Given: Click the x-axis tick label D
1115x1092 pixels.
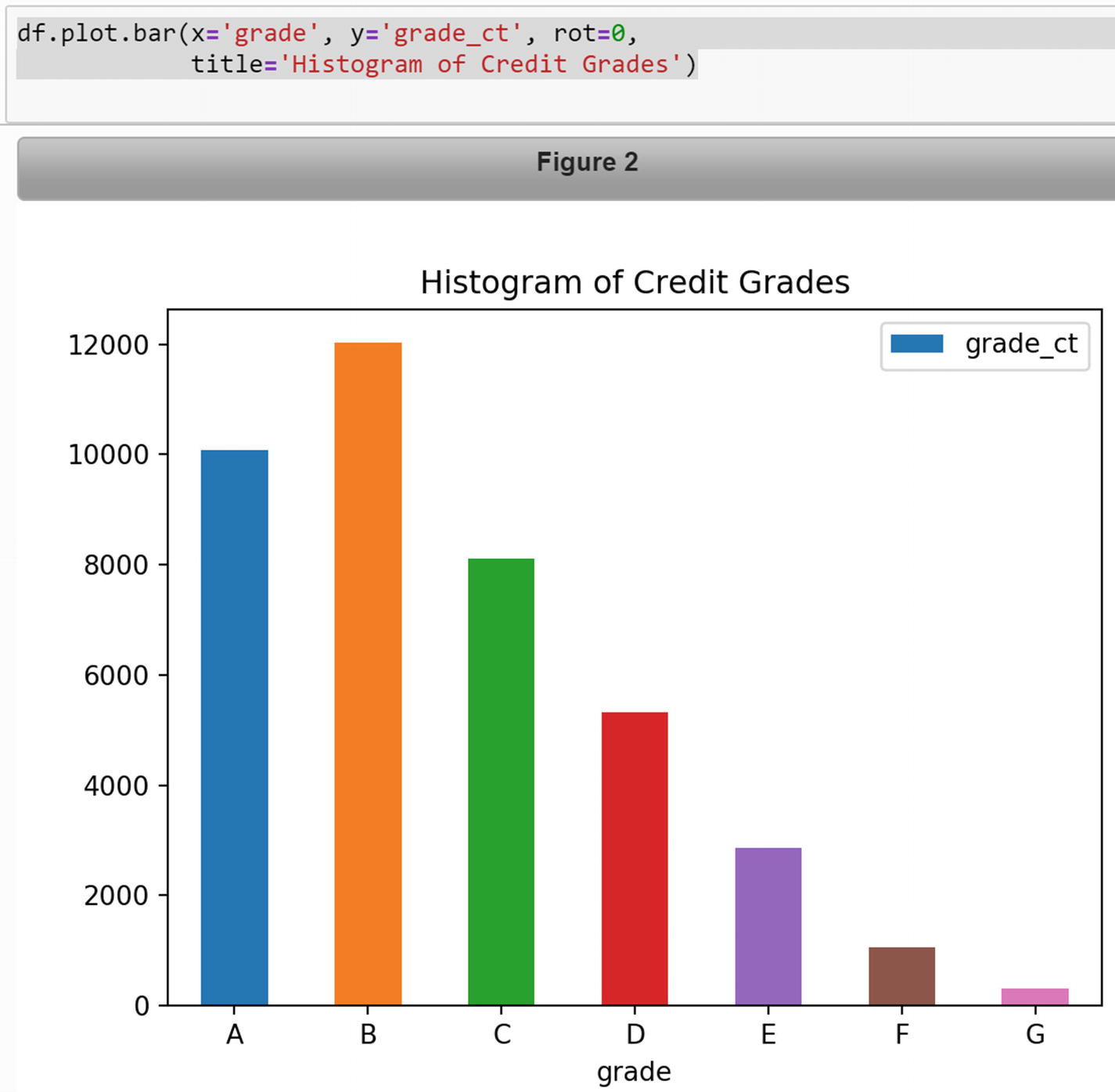Looking at the screenshot, I should click(635, 1035).
